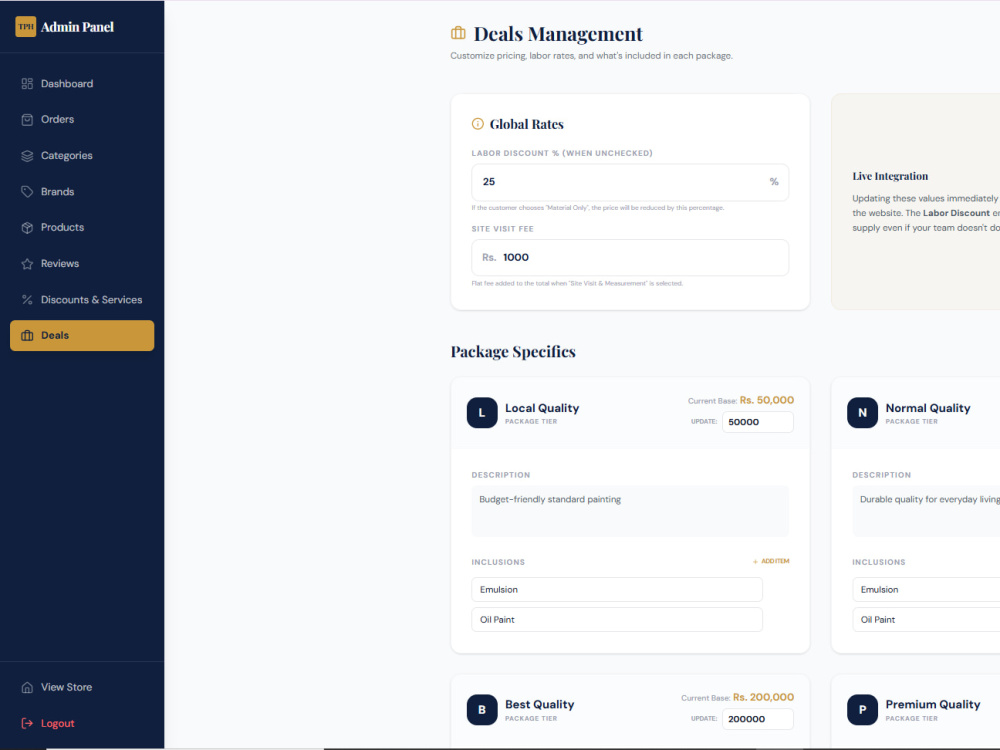Screen dimensions: 1000x750
Task: Click the Products box icon in sidebar
Action: (27, 228)
